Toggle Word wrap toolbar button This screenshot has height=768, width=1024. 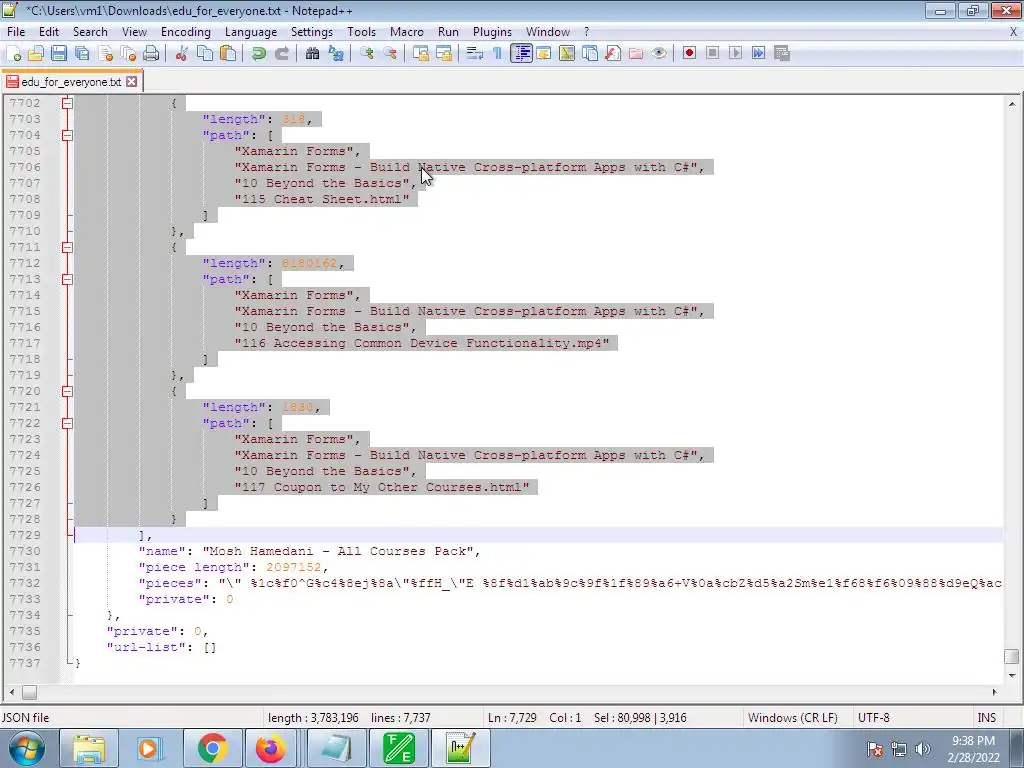coord(475,54)
